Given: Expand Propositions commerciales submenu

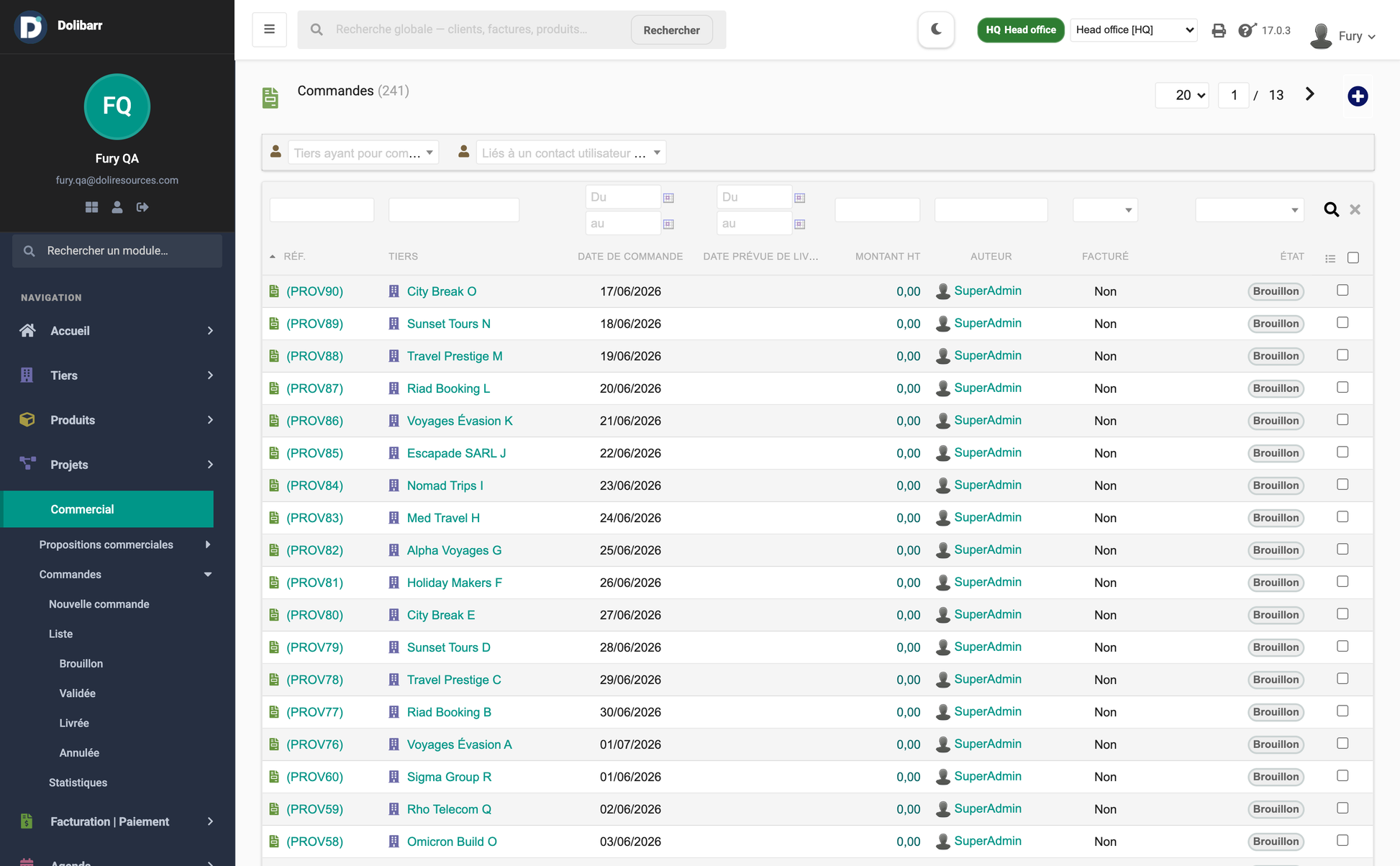Looking at the screenshot, I should pos(208,544).
